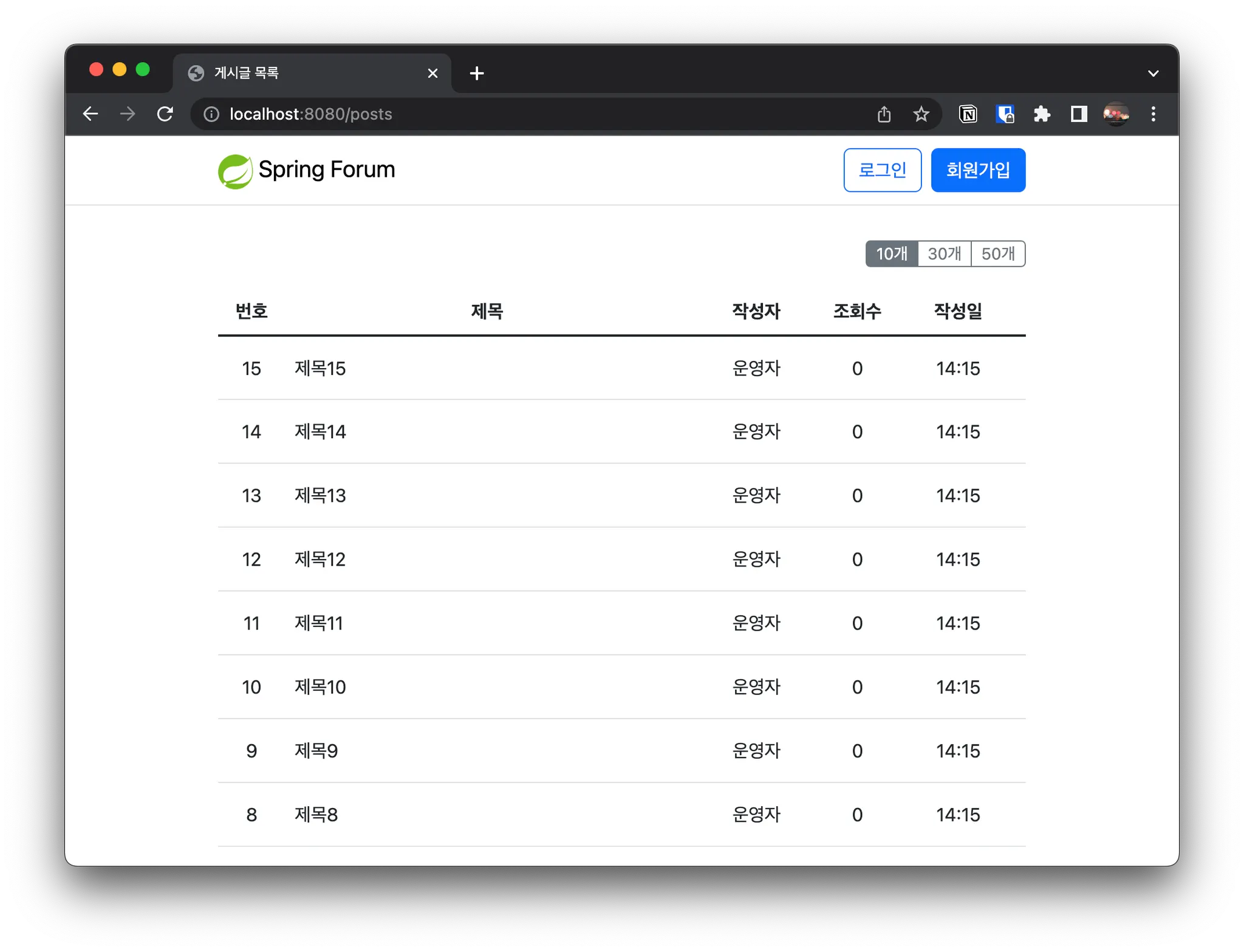Reload the page with the refresh icon
This screenshot has width=1244, height=952.
165,114
